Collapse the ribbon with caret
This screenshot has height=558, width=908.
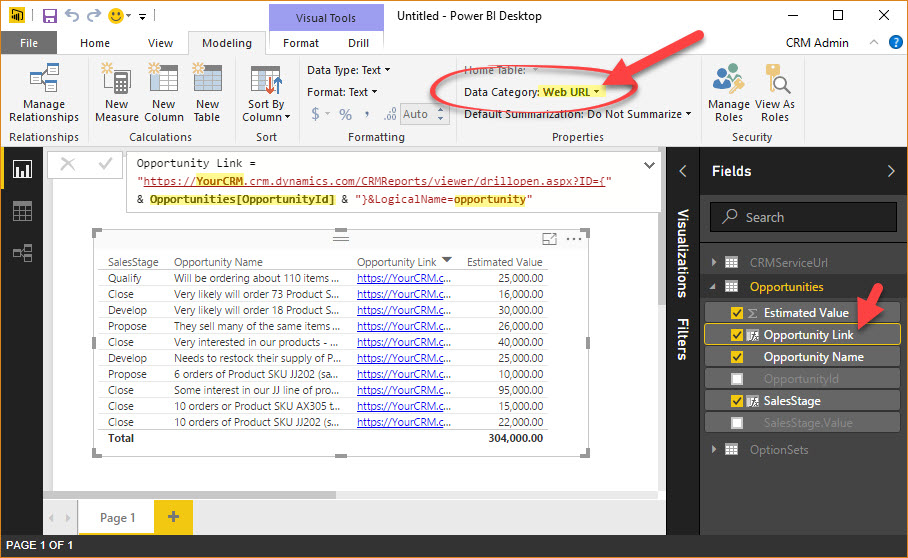[874, 42]
